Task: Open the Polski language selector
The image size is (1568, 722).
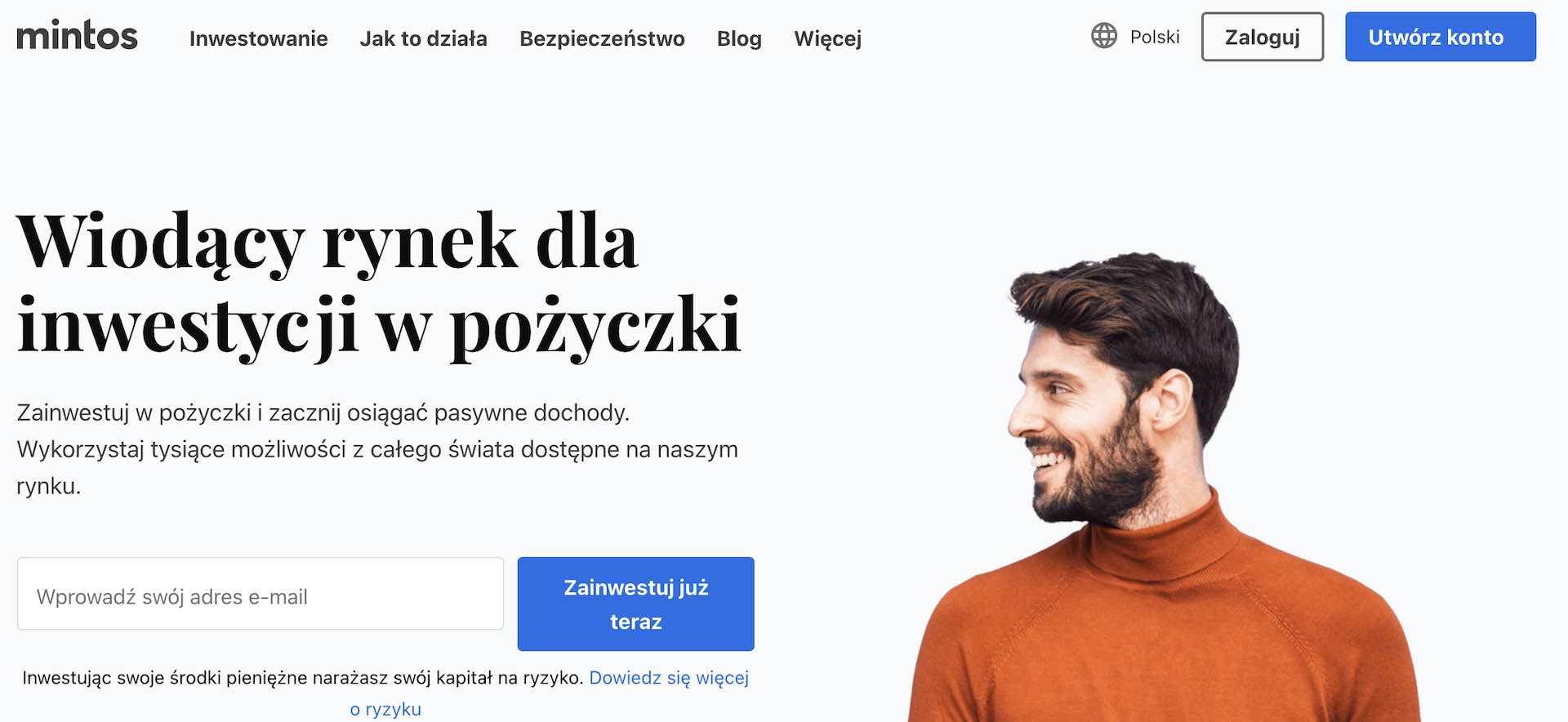Action: 1155,37
